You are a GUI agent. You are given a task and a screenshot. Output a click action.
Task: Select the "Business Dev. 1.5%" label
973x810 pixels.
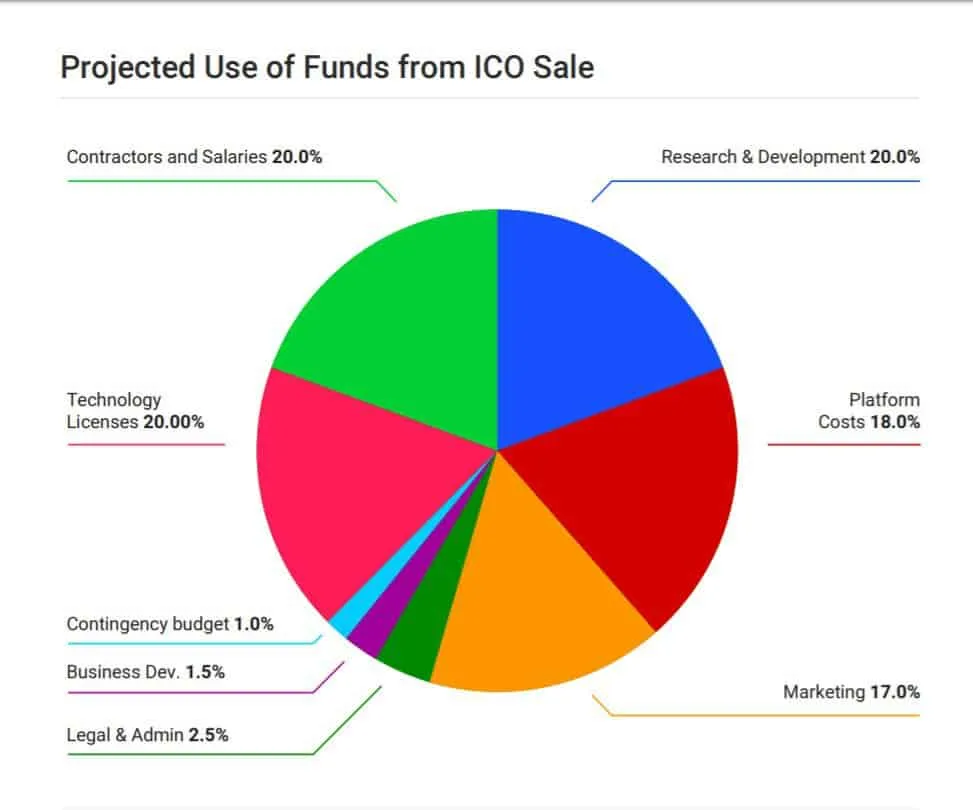point(145,672)
